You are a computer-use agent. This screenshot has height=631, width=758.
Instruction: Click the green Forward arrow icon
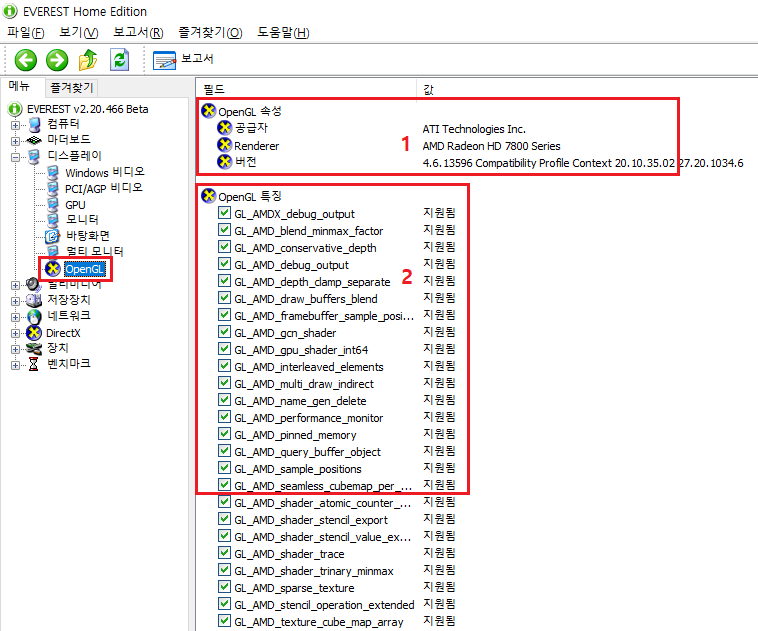[57, 60]
